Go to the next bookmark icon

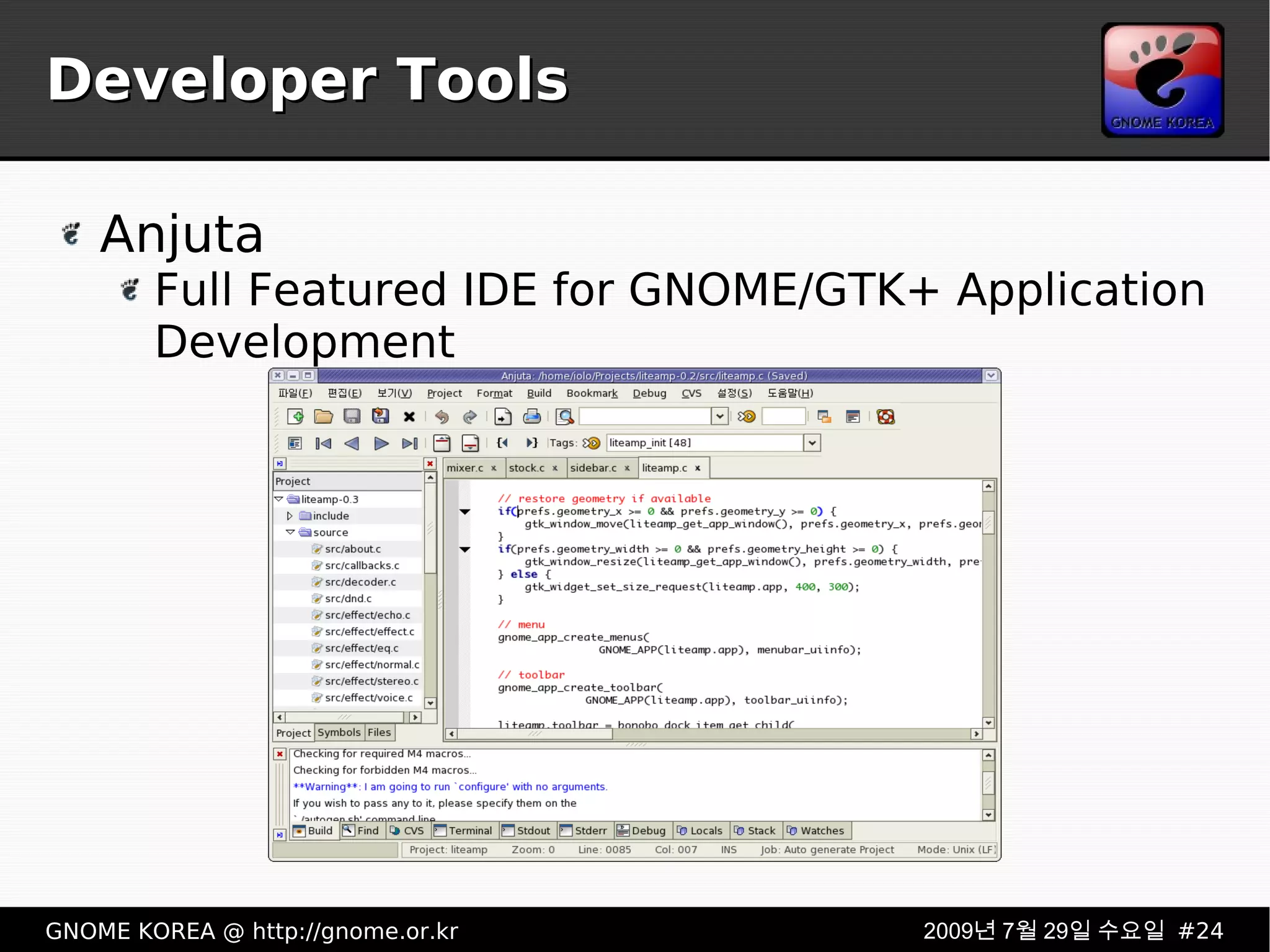[381, 443]
